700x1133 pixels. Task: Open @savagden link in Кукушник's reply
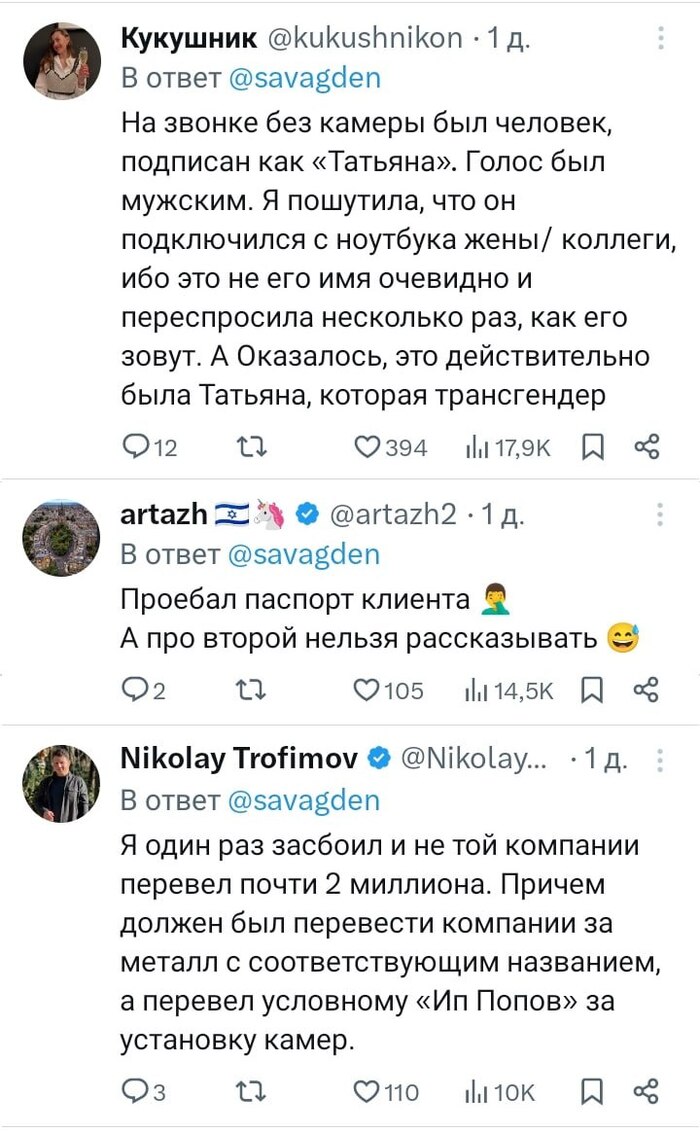[x=304, y=78]
